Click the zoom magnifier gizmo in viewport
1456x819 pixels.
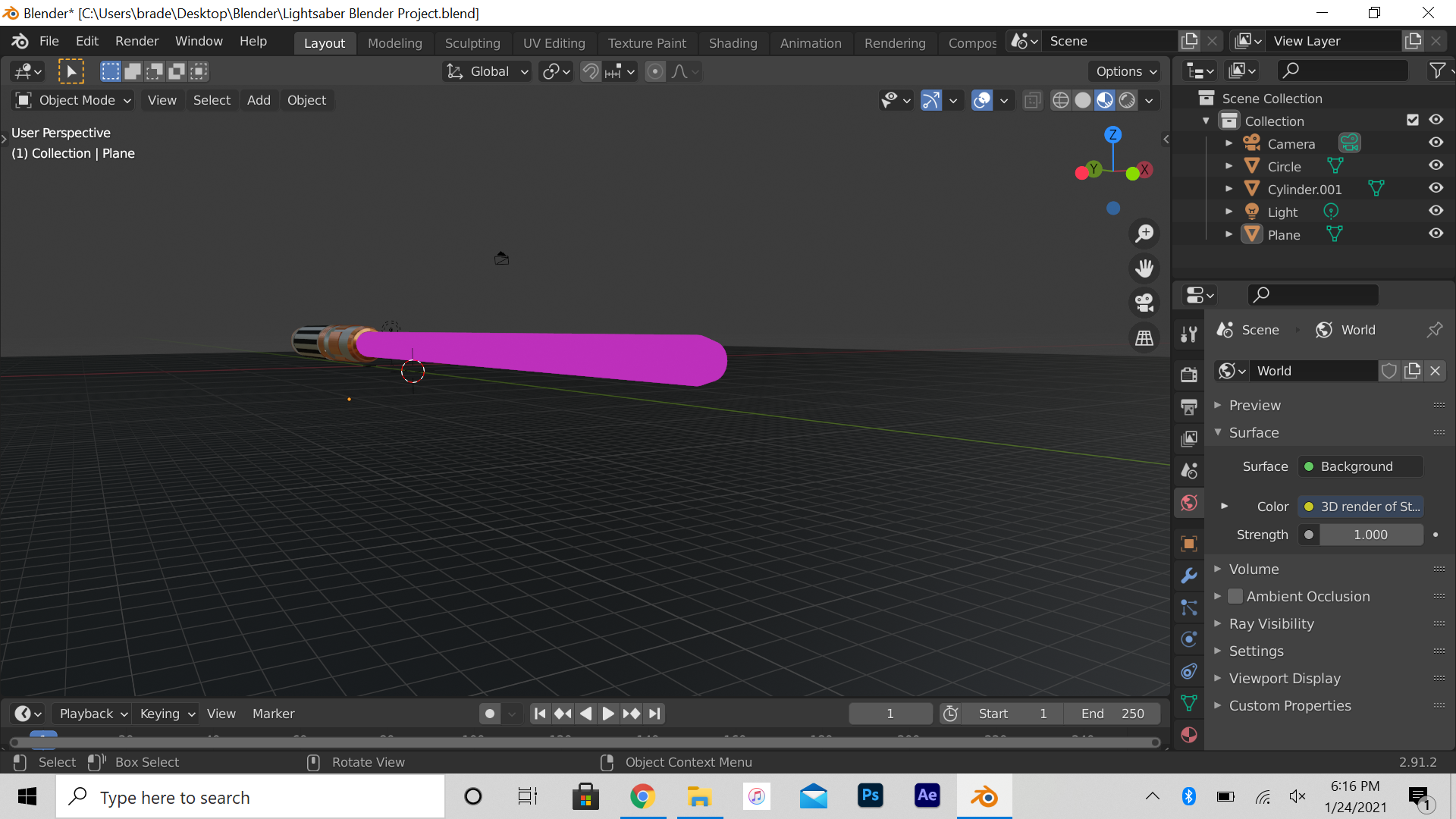pyautogui.click(x=1144, y=234)
